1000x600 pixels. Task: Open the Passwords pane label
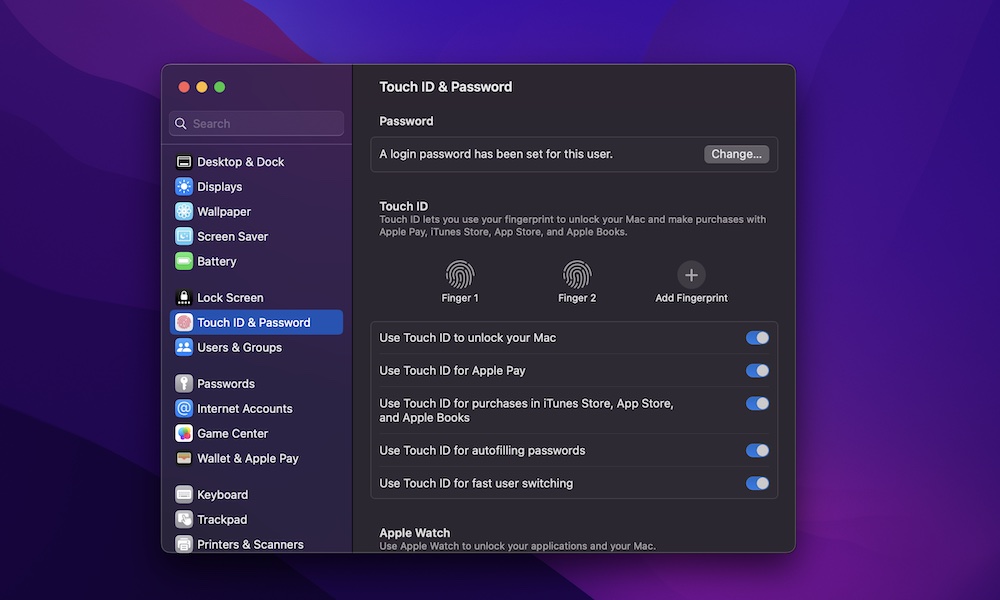[x=226, y=384]
